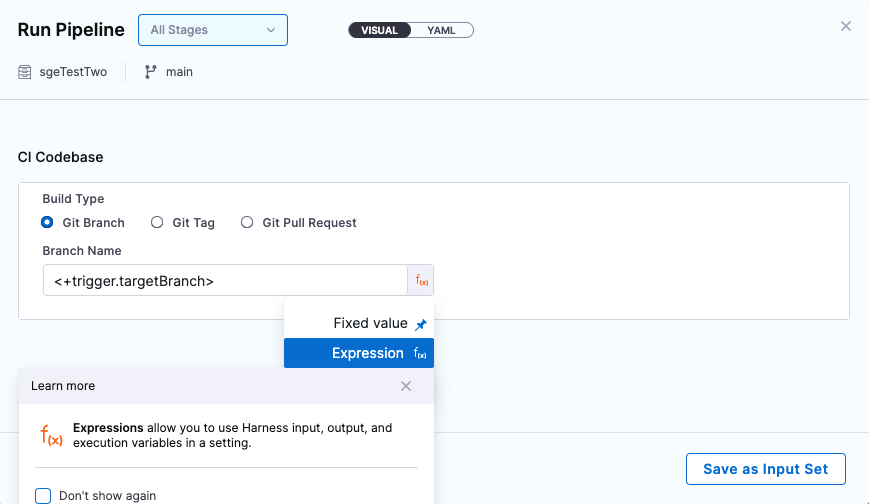Screen dimensions: 869x504
Task: Click the f(x) icon in the Expression option
Action: [x=421, y=354]
